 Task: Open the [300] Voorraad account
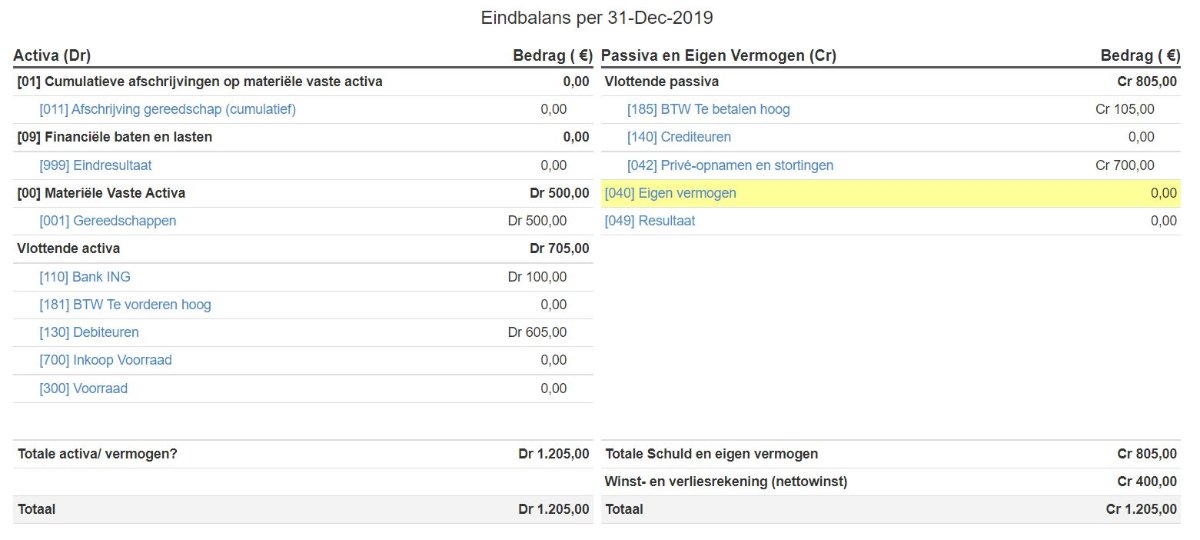(83, 388)
